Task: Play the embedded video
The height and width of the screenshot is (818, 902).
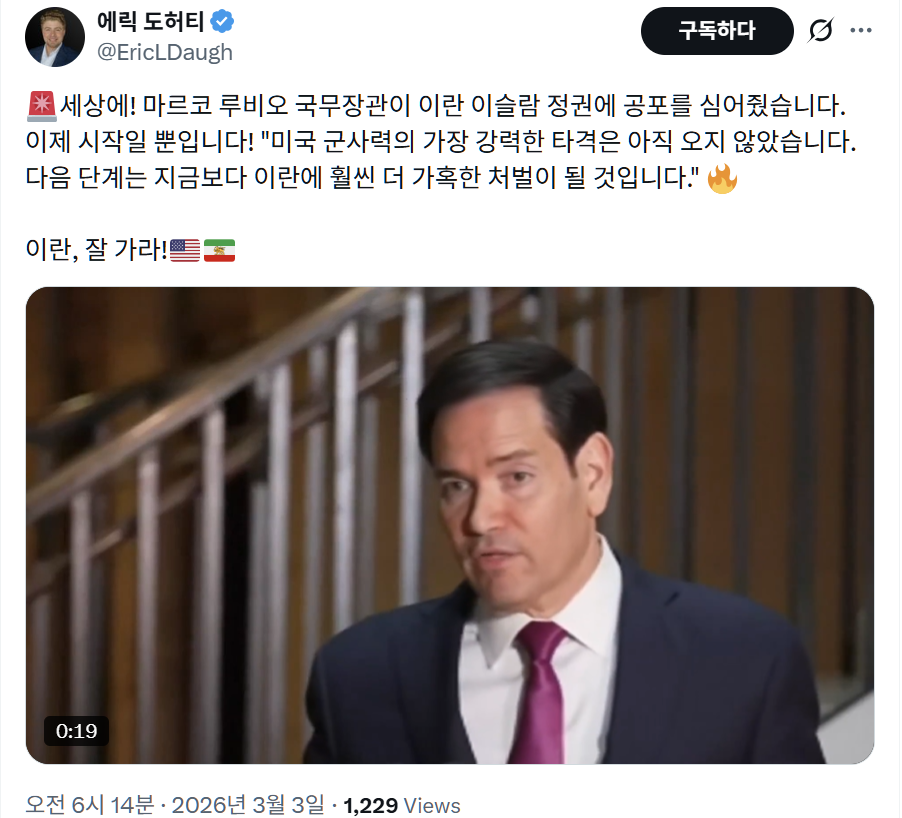Action: pos(450,525)
